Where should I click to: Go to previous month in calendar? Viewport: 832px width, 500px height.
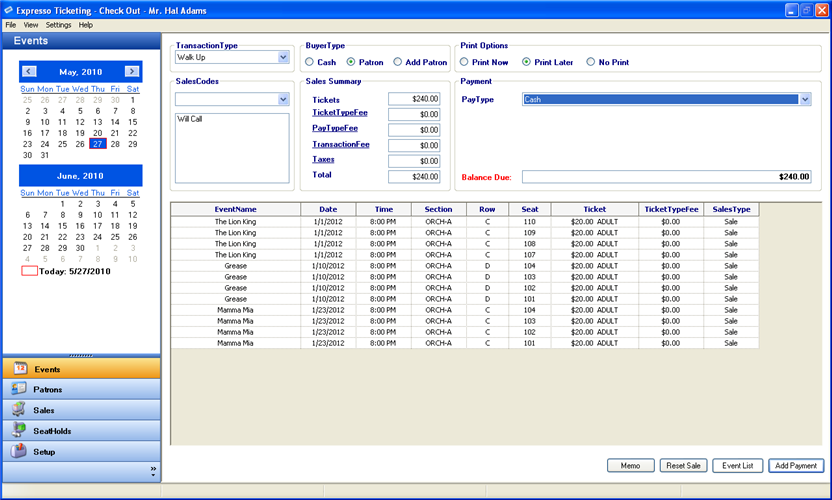click(x=30, y=72)
